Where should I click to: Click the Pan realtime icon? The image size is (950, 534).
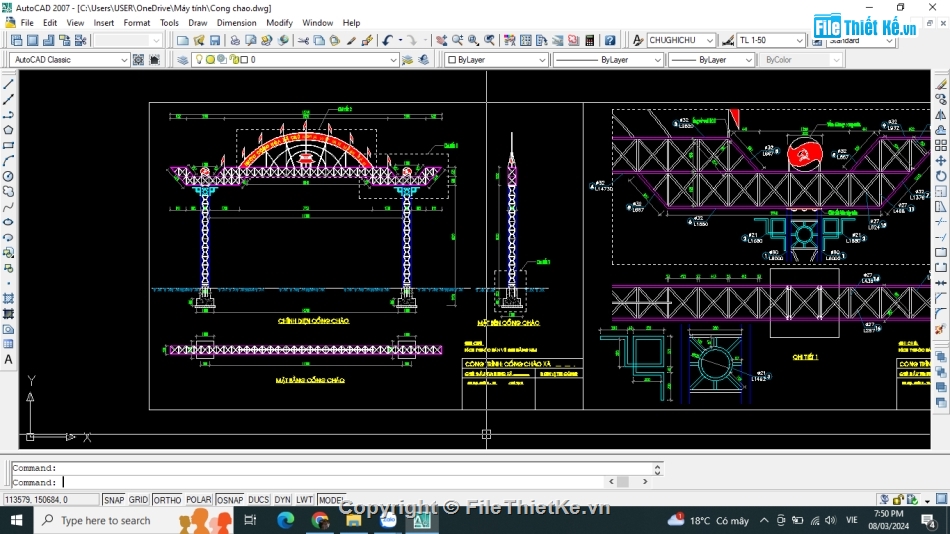coord(441,41)
